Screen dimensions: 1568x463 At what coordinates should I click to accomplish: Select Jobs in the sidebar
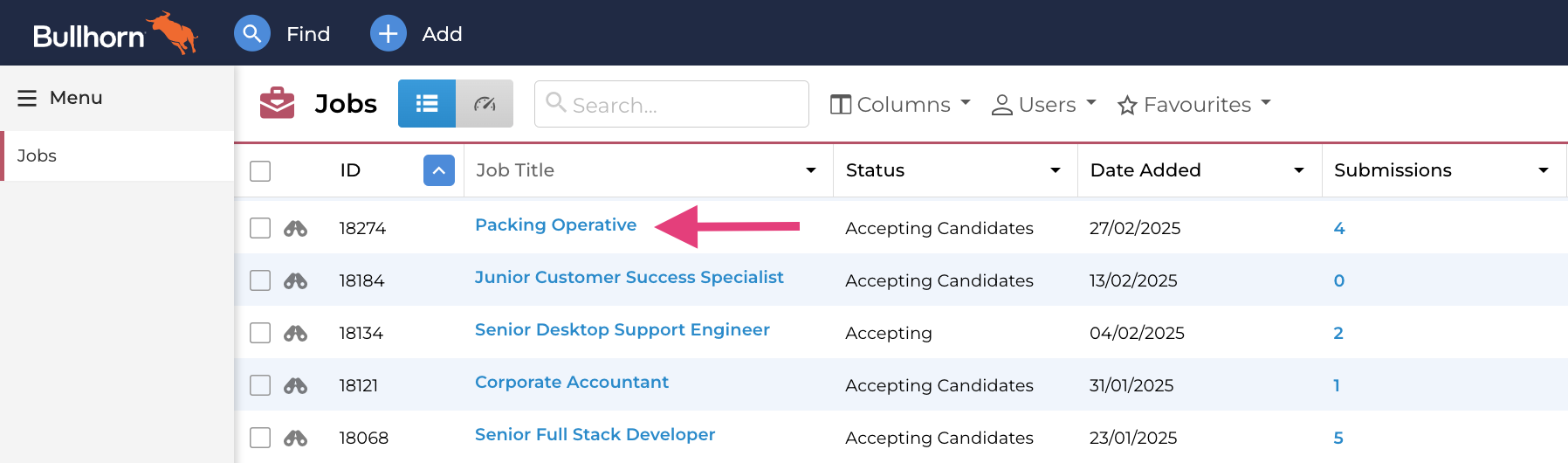click(x=37, y=155)
